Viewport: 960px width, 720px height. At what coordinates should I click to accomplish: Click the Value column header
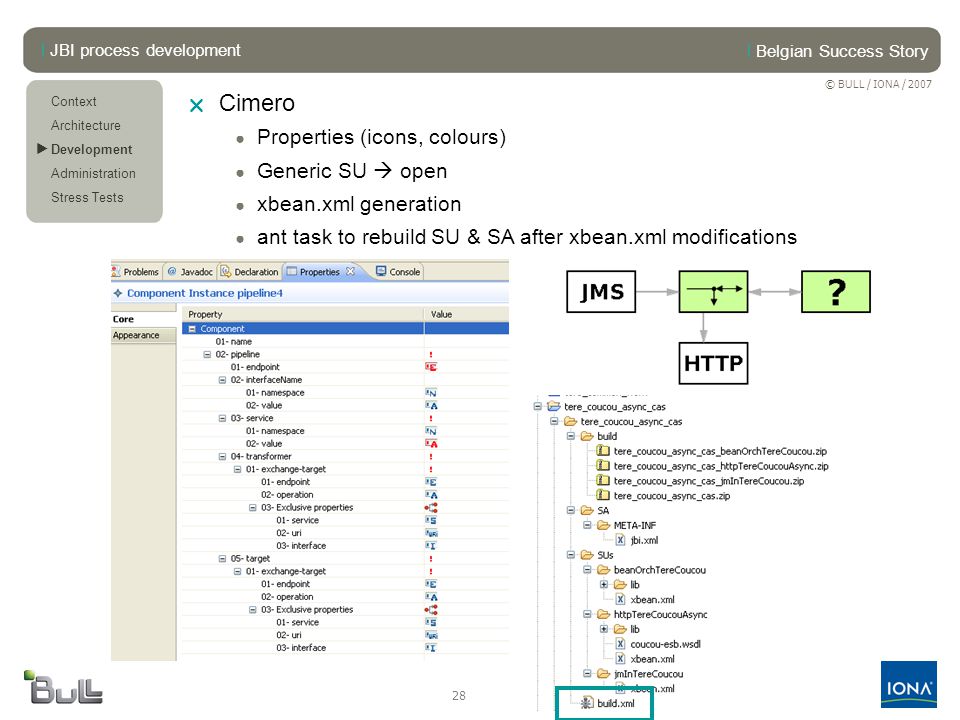467,314
